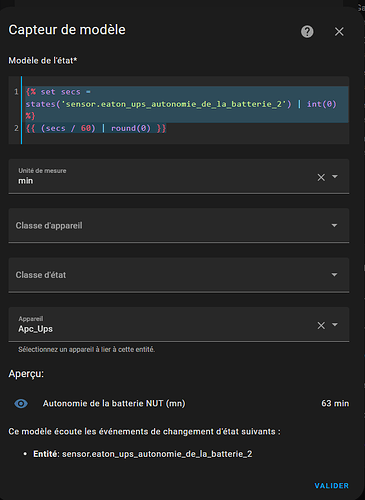Open the help question mark icon
Screen dimensions: 365x500
(x=307, y=32)
